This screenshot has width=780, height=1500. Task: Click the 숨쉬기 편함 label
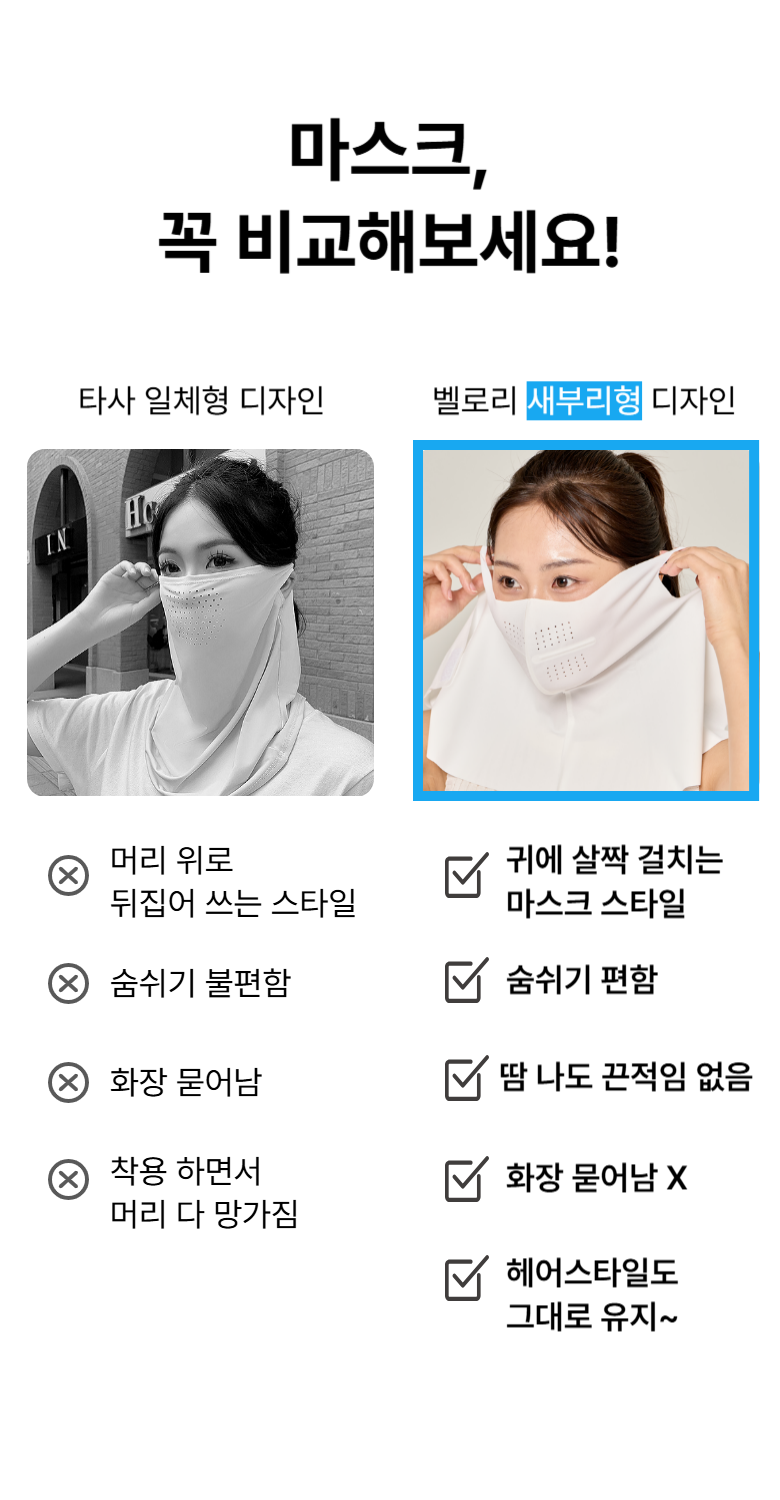(x=581, y=980)
